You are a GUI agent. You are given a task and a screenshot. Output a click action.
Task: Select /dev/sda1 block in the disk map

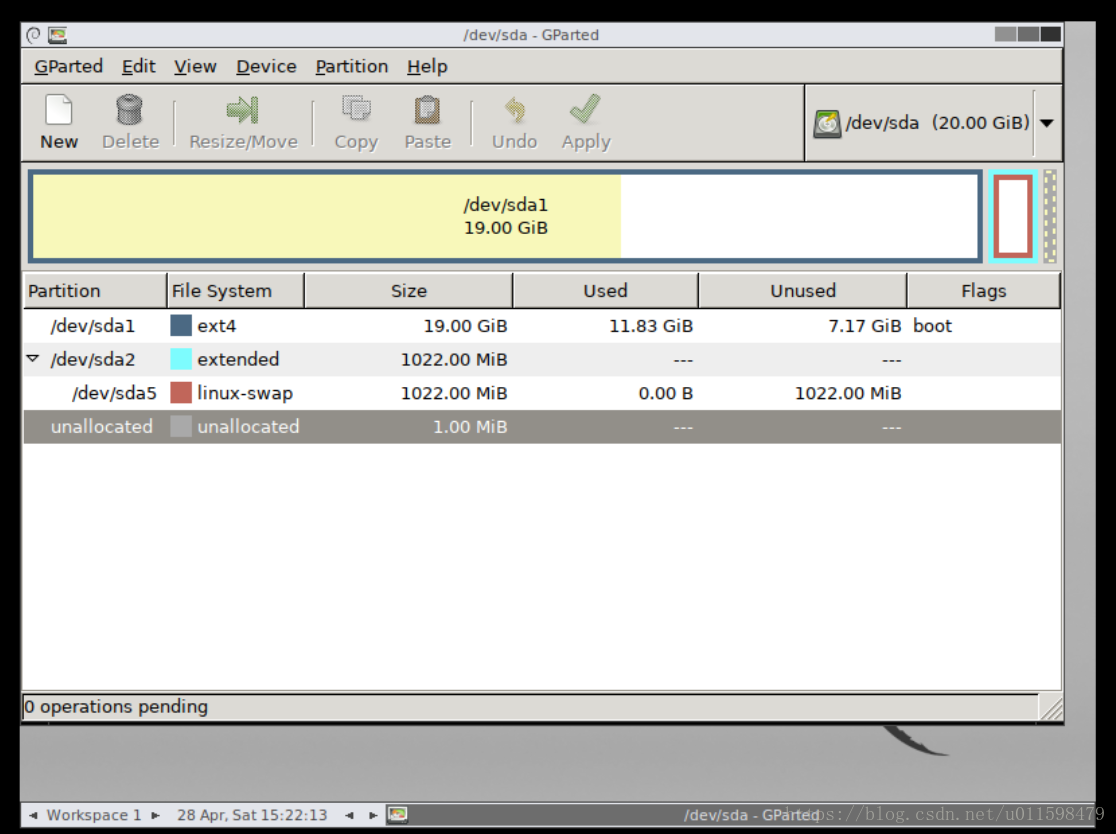(505, 216)
